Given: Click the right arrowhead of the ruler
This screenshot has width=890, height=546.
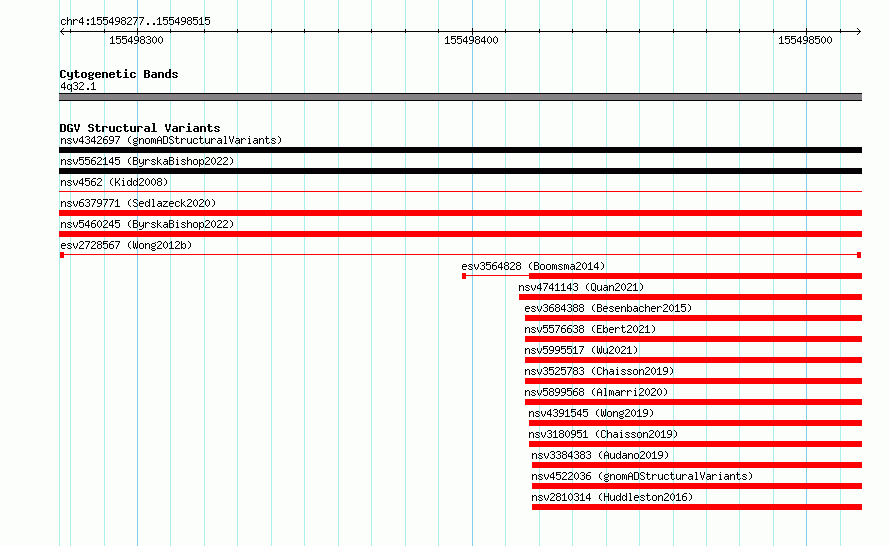Looking at the screenshot, I should (858, 32).
